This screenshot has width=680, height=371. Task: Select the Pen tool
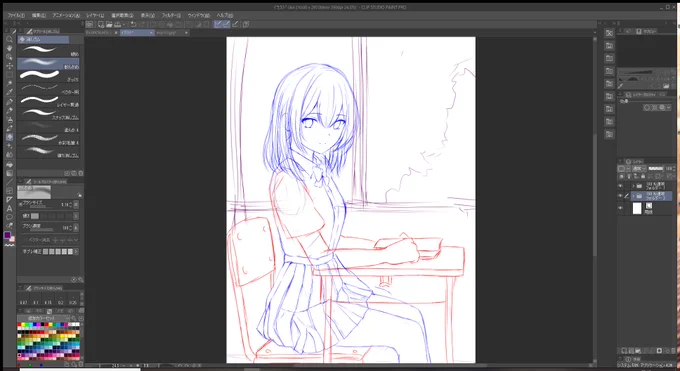point(9,102)
